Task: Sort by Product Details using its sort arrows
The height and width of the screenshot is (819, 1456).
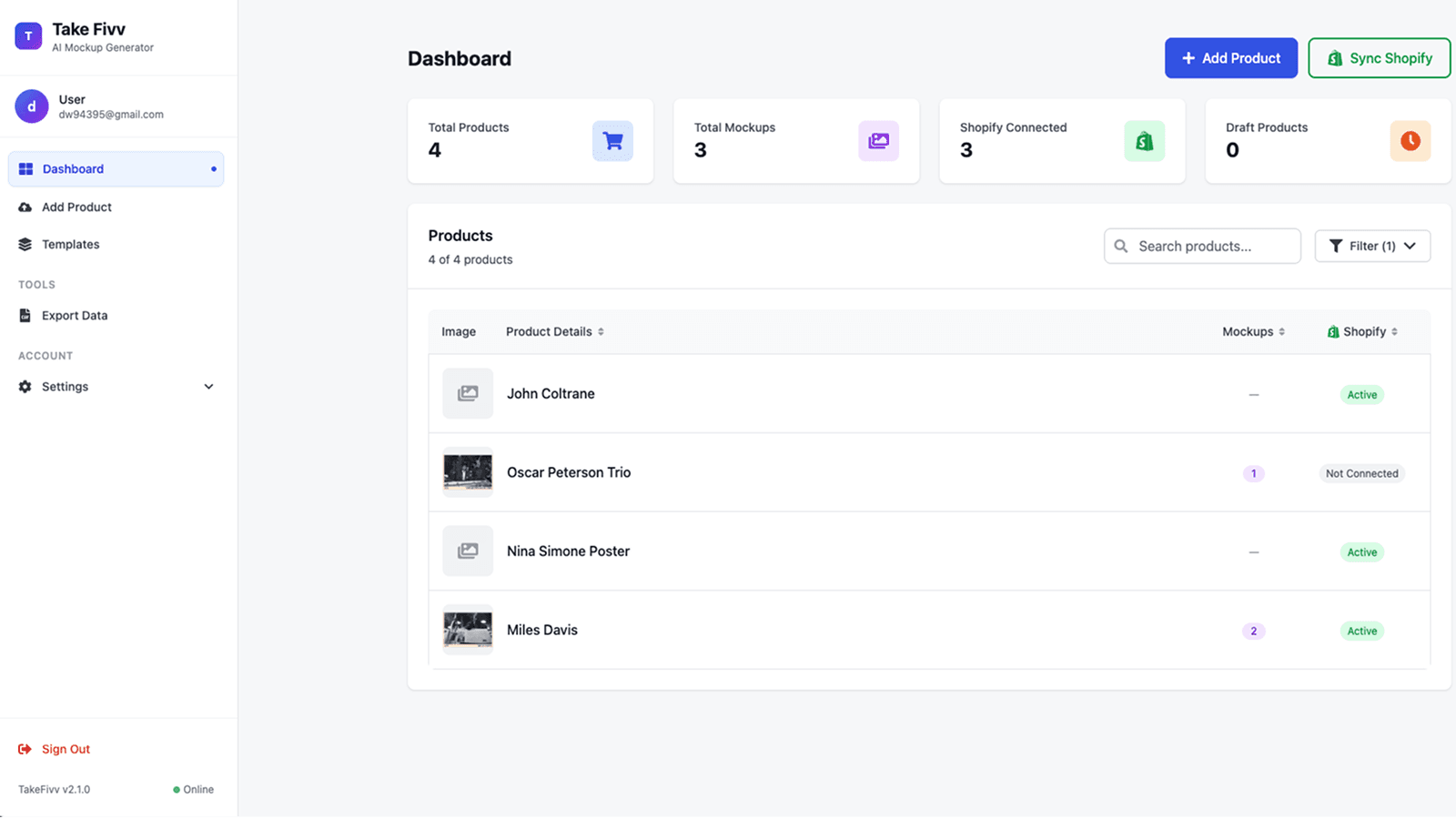Action: (x=601, y=332)
